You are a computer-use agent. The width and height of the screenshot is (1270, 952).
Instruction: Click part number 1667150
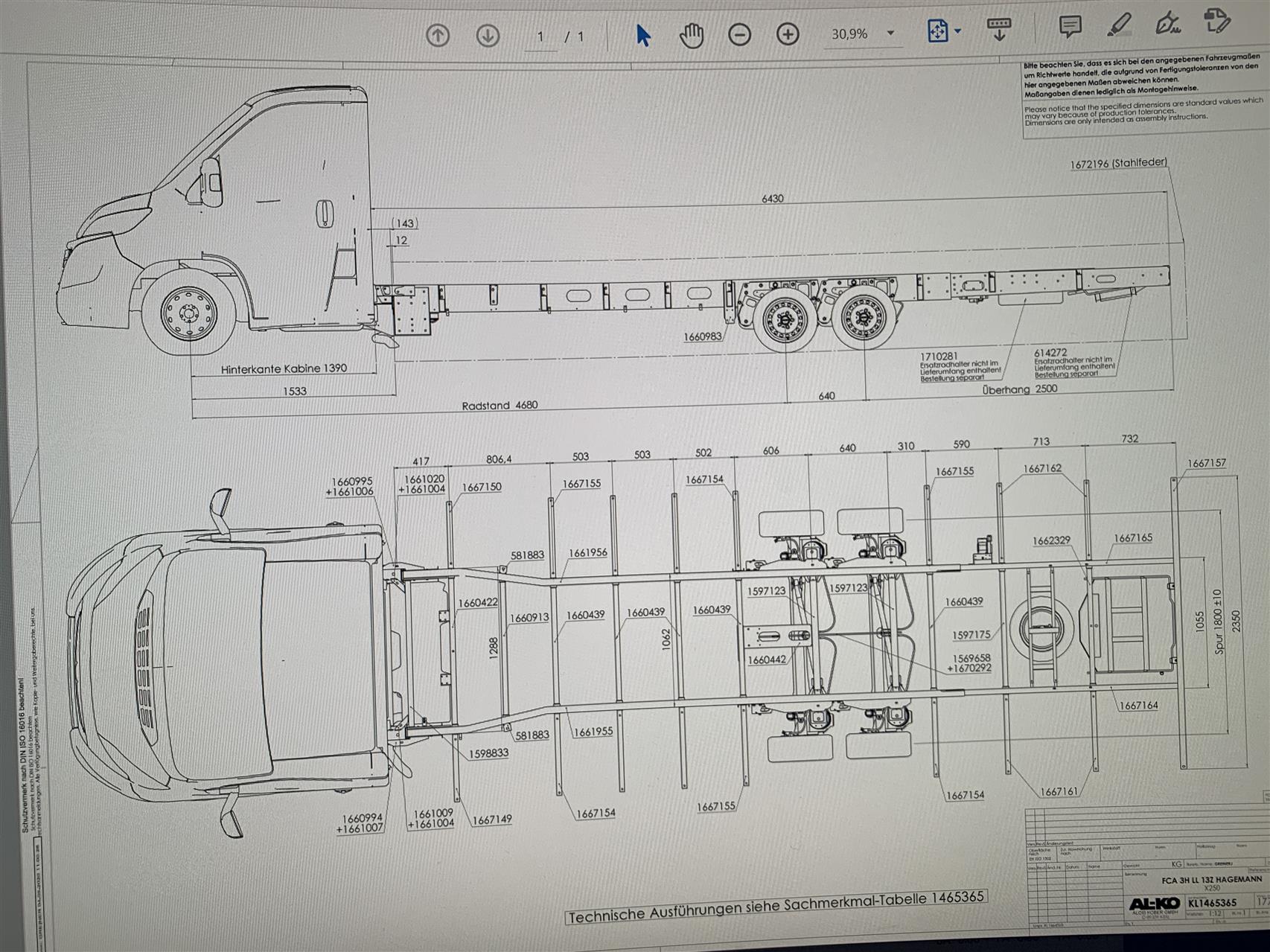pyautogui.click(x=482, y=487)
